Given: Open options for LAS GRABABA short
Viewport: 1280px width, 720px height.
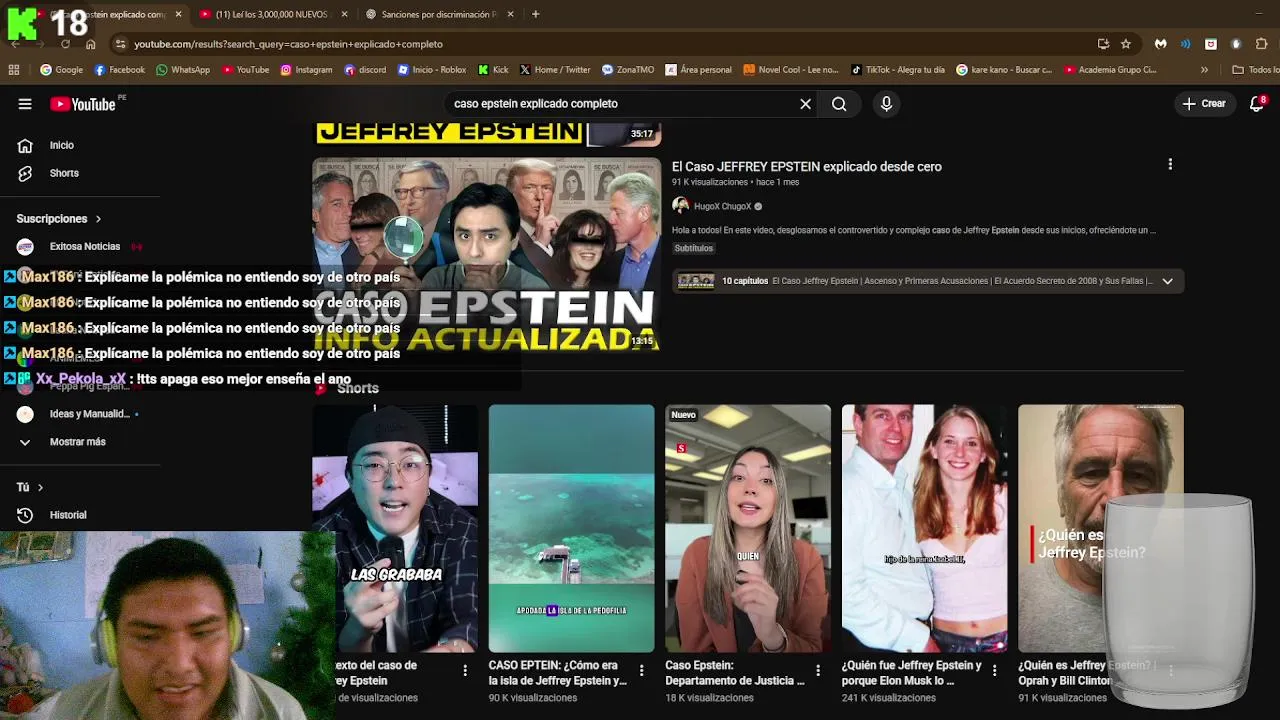Looking at the screenshot, I should point(465,671).
